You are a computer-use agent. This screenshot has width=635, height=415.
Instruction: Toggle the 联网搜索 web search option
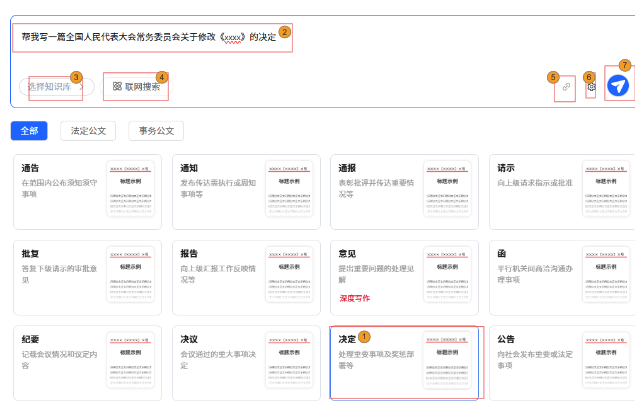(136, 87)
